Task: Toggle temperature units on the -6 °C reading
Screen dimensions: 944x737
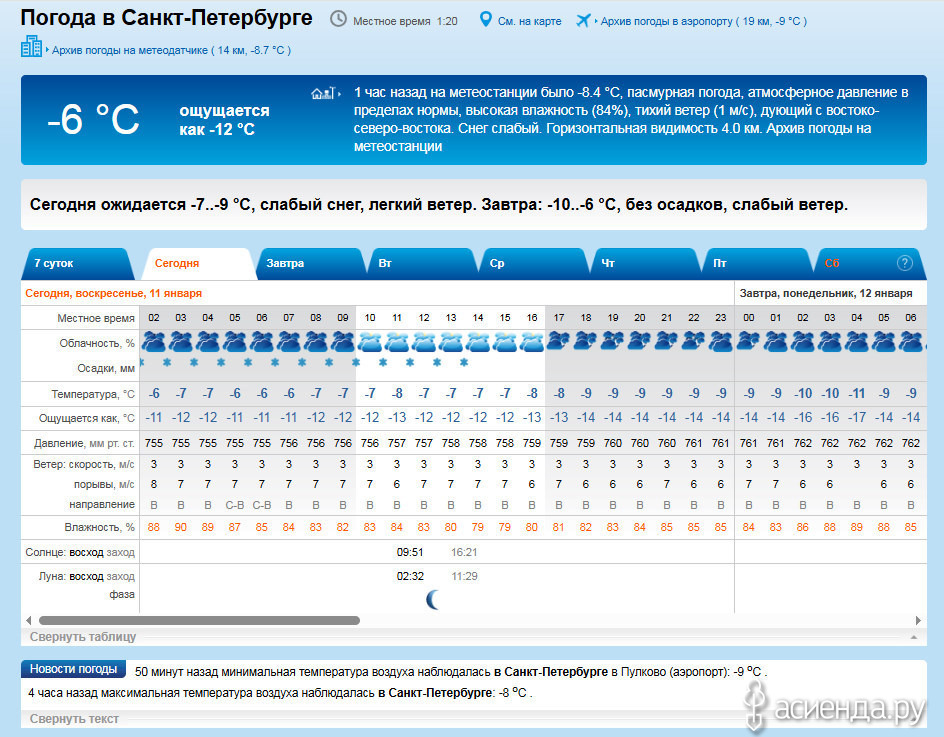Action: 93,120
